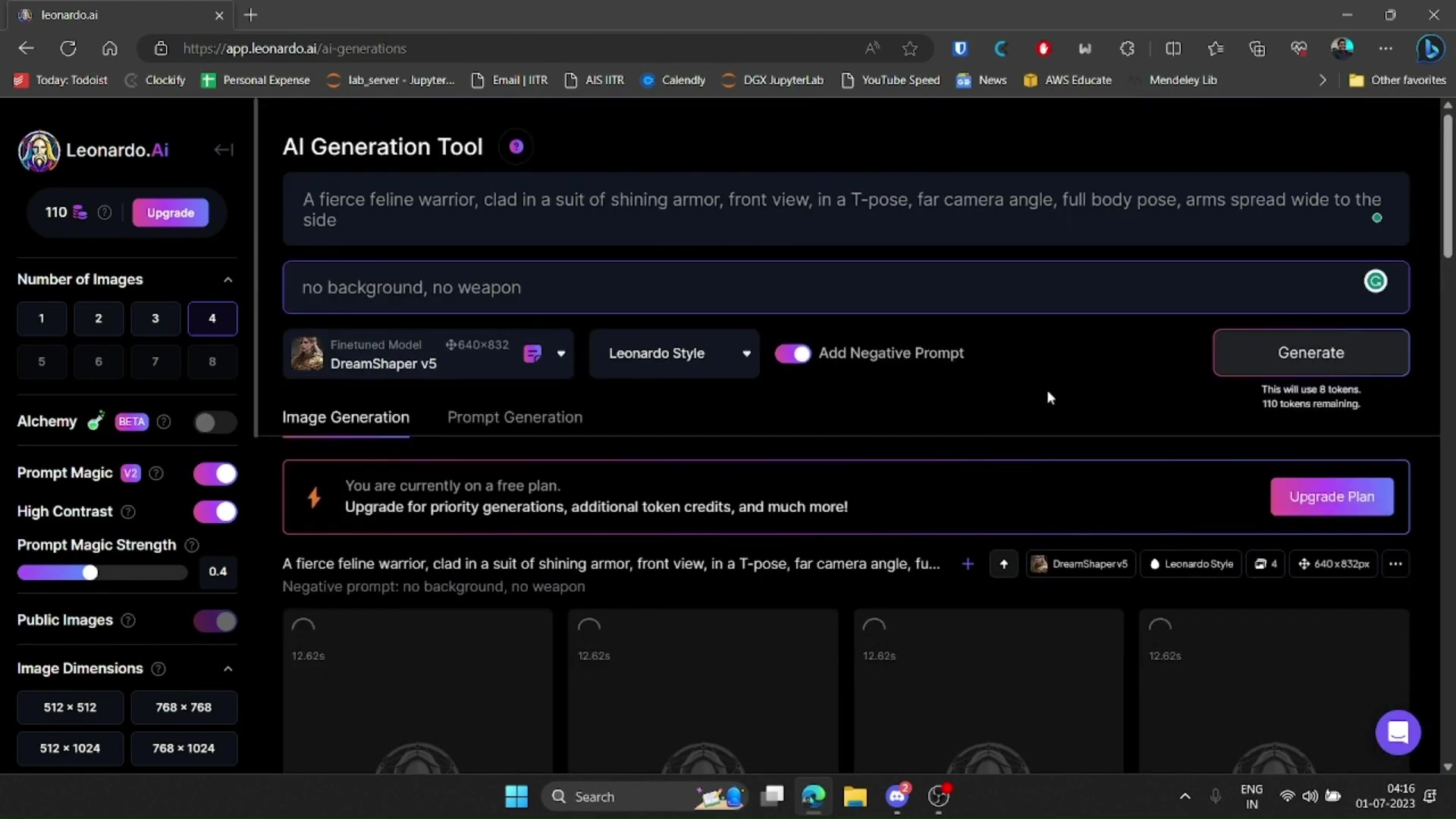Collapse the Number of Images section
The height and width of the screenshot is (819, 1456).
(x=227, y=280)
